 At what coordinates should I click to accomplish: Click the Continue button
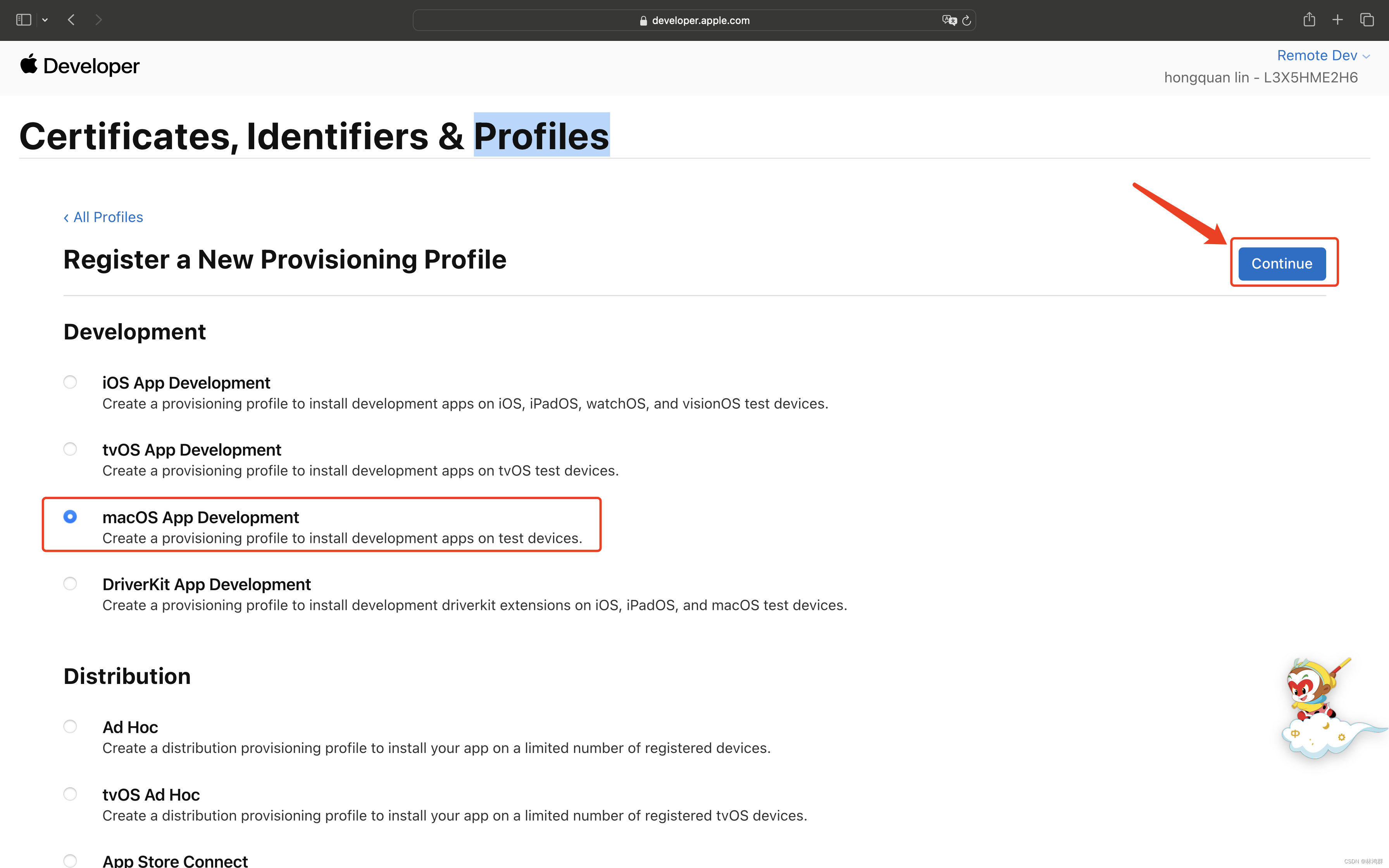tap(1282, 263)
